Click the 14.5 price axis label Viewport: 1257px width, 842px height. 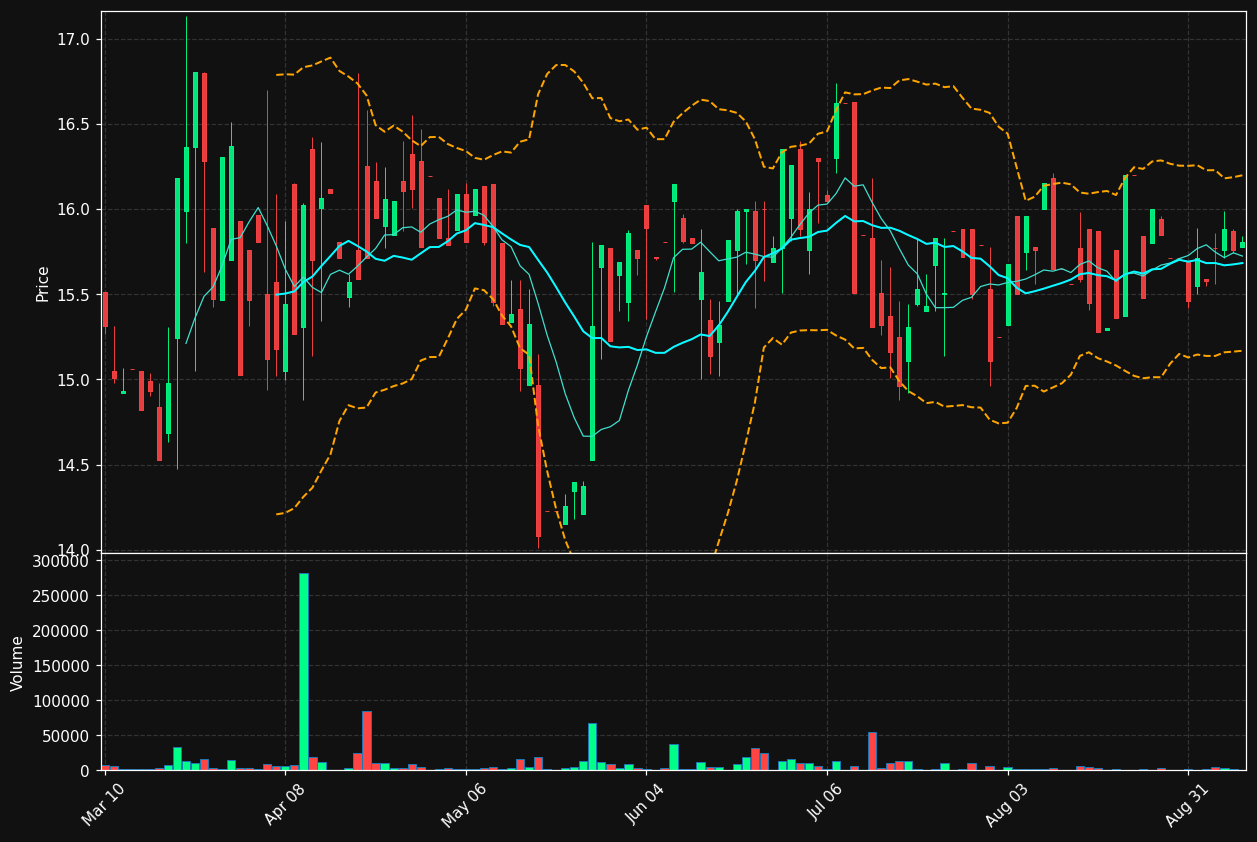point(74,464)
